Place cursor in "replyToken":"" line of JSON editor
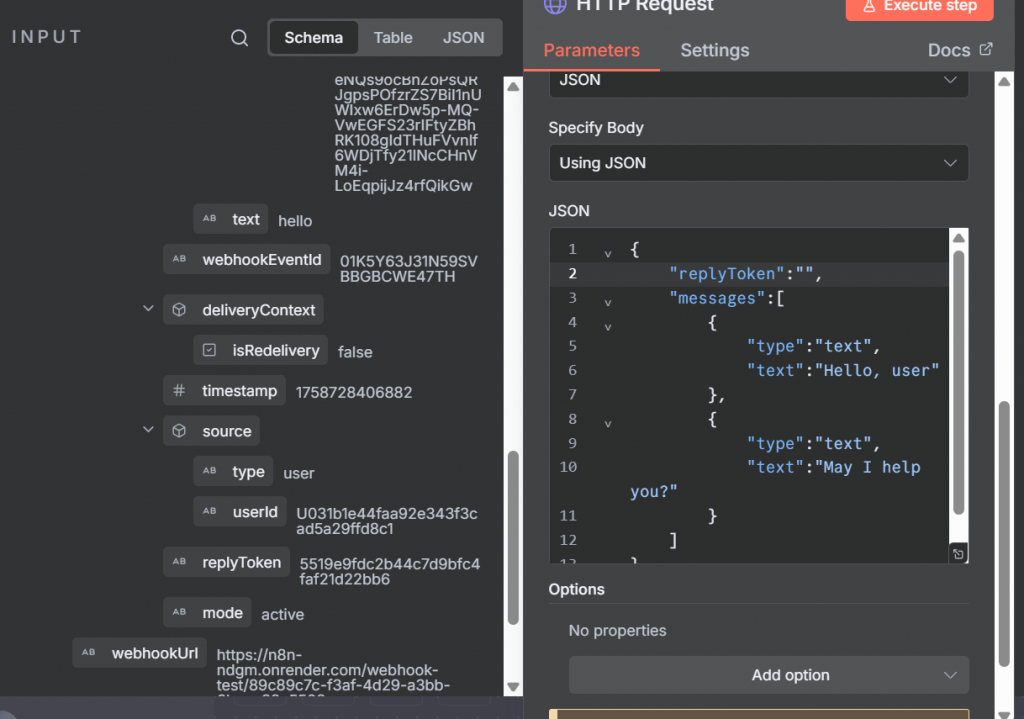The image size is (1024, 719). (744, 274)
